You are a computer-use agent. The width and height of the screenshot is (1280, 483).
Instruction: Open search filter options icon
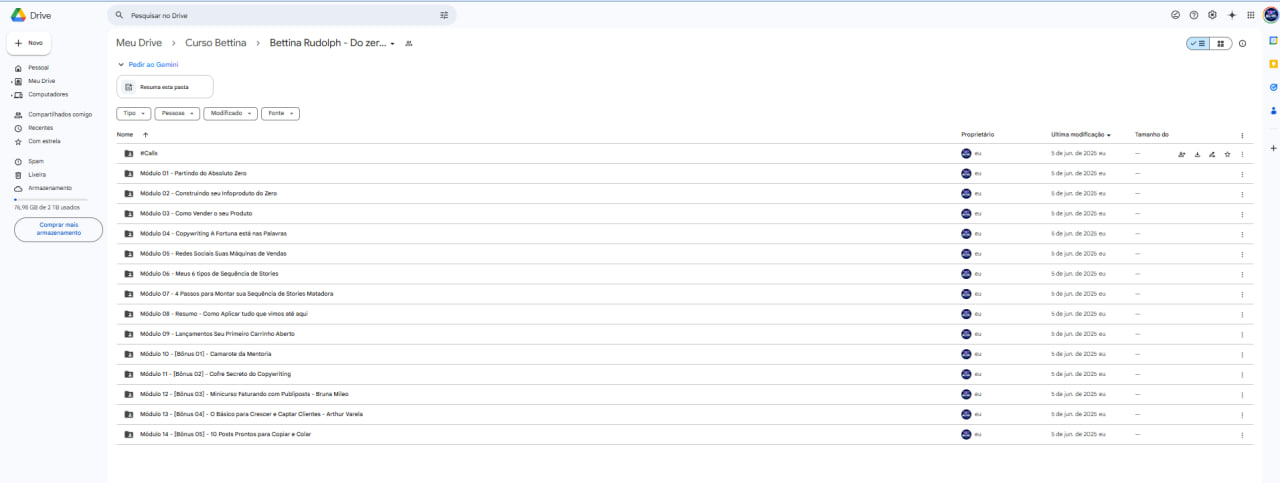tap(444, 15)
